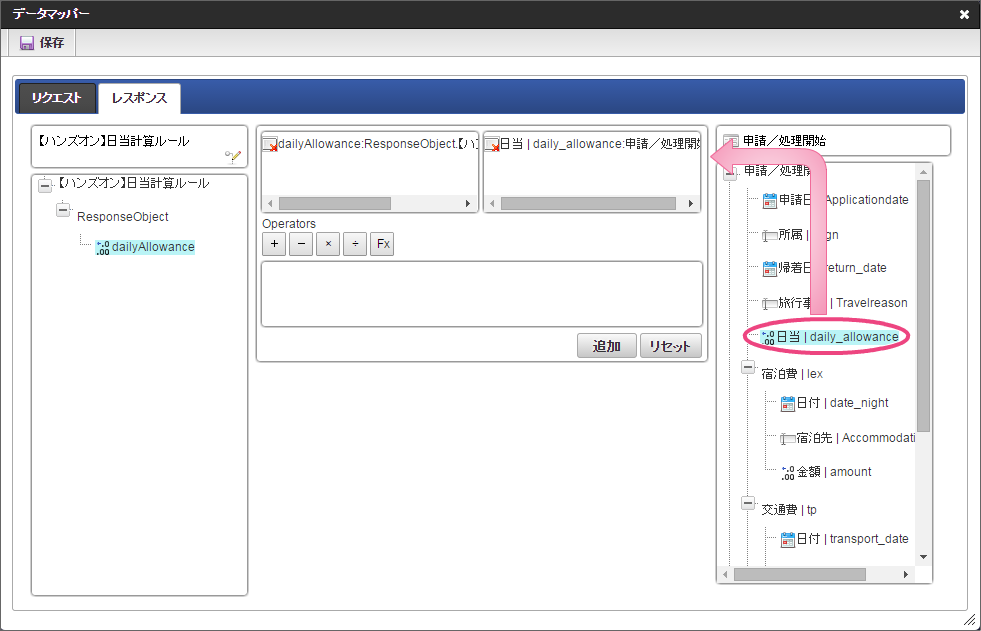Click the 追加 button
Viewport: 981px width, 631px height.
607,346
